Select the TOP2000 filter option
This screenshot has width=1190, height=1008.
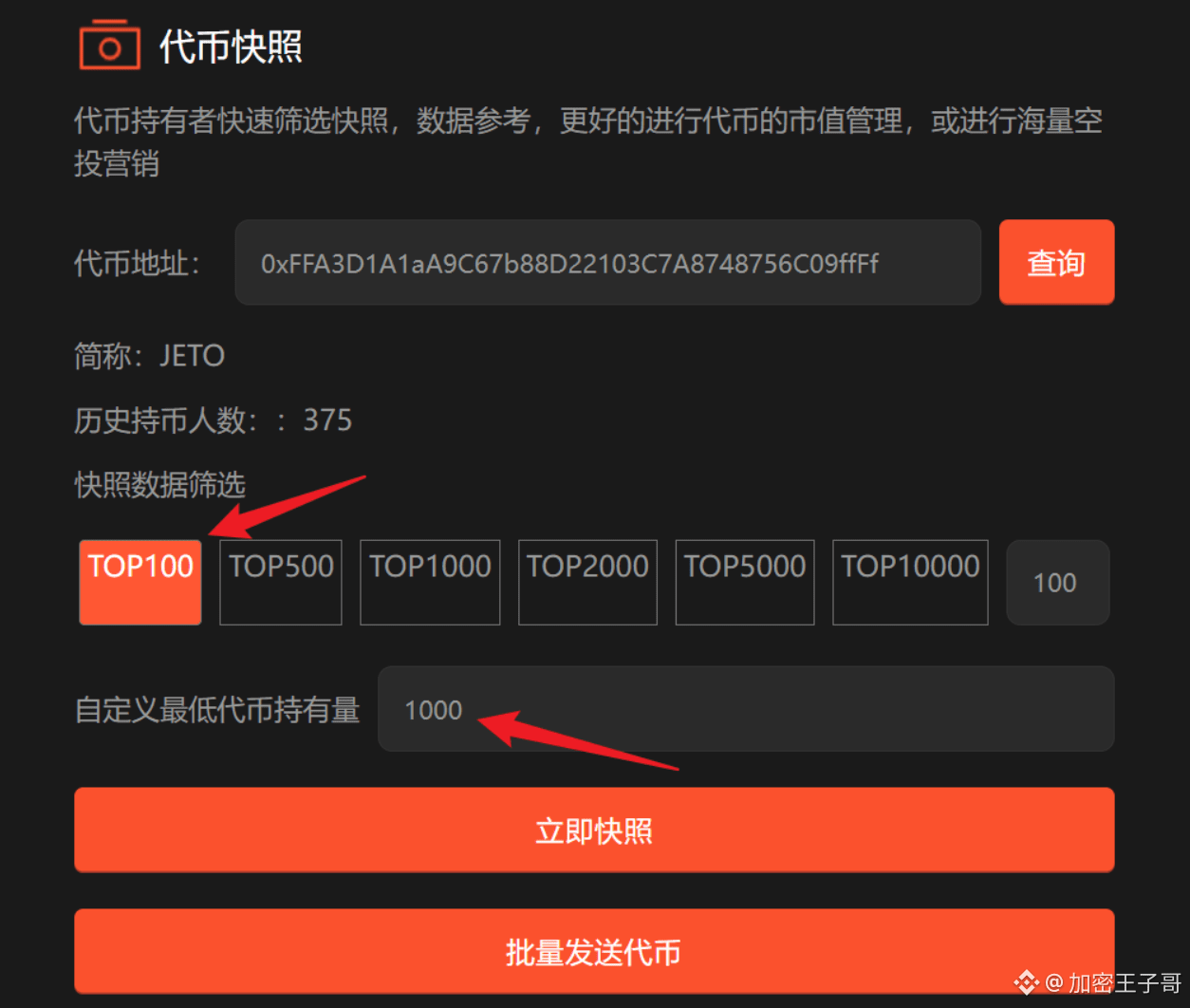[587, 582]
